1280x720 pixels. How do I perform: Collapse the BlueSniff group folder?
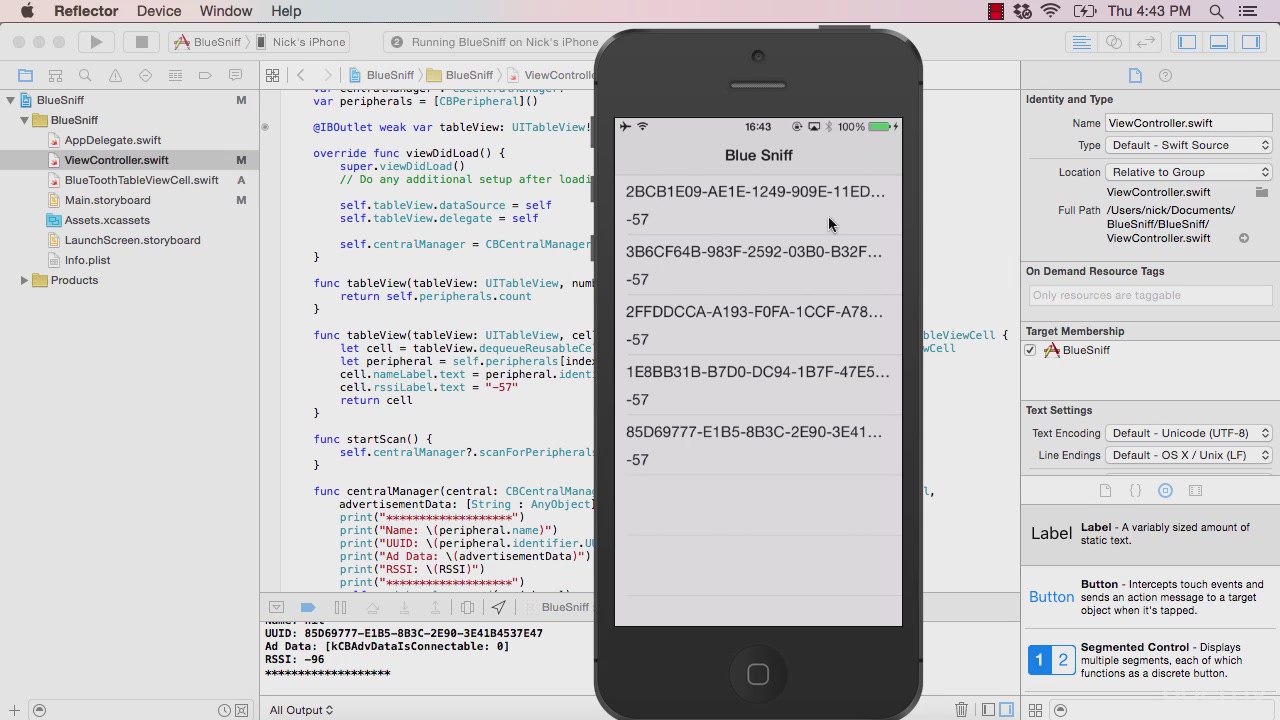click(x=24, y=120)
